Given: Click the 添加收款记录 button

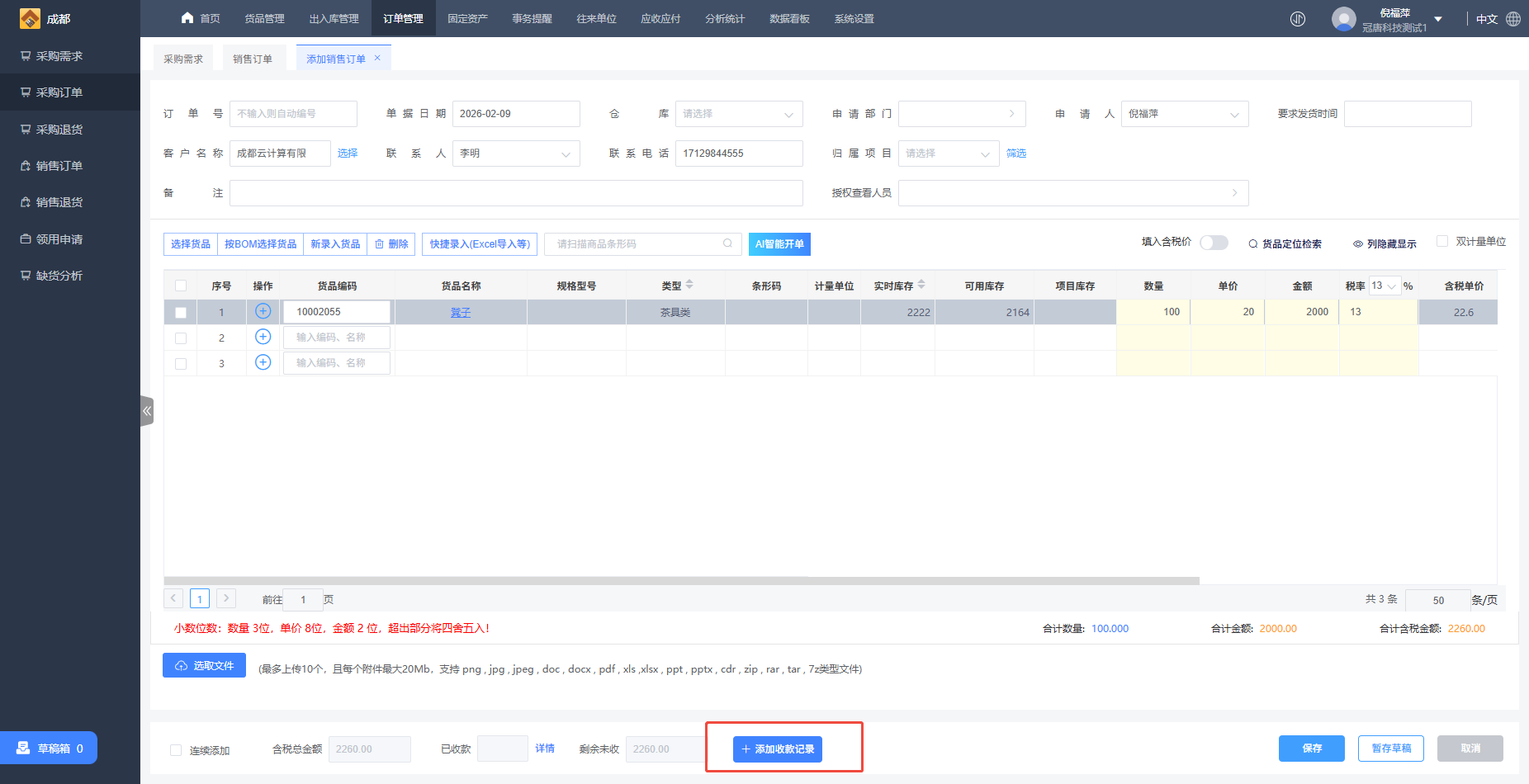Looking at the screenshot, I should [x=778, y=749].
